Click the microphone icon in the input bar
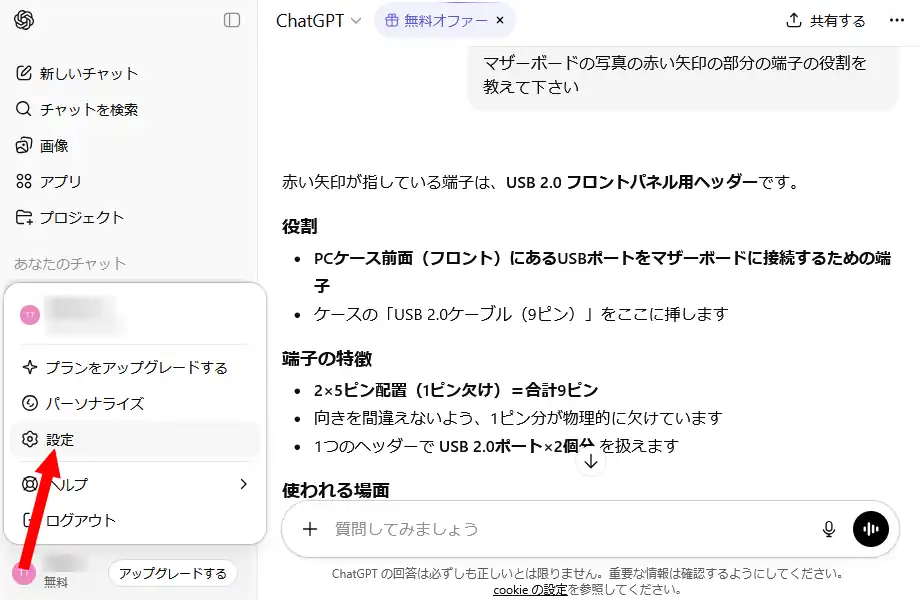This screenshot has height=600, width=920. [828, 529]
